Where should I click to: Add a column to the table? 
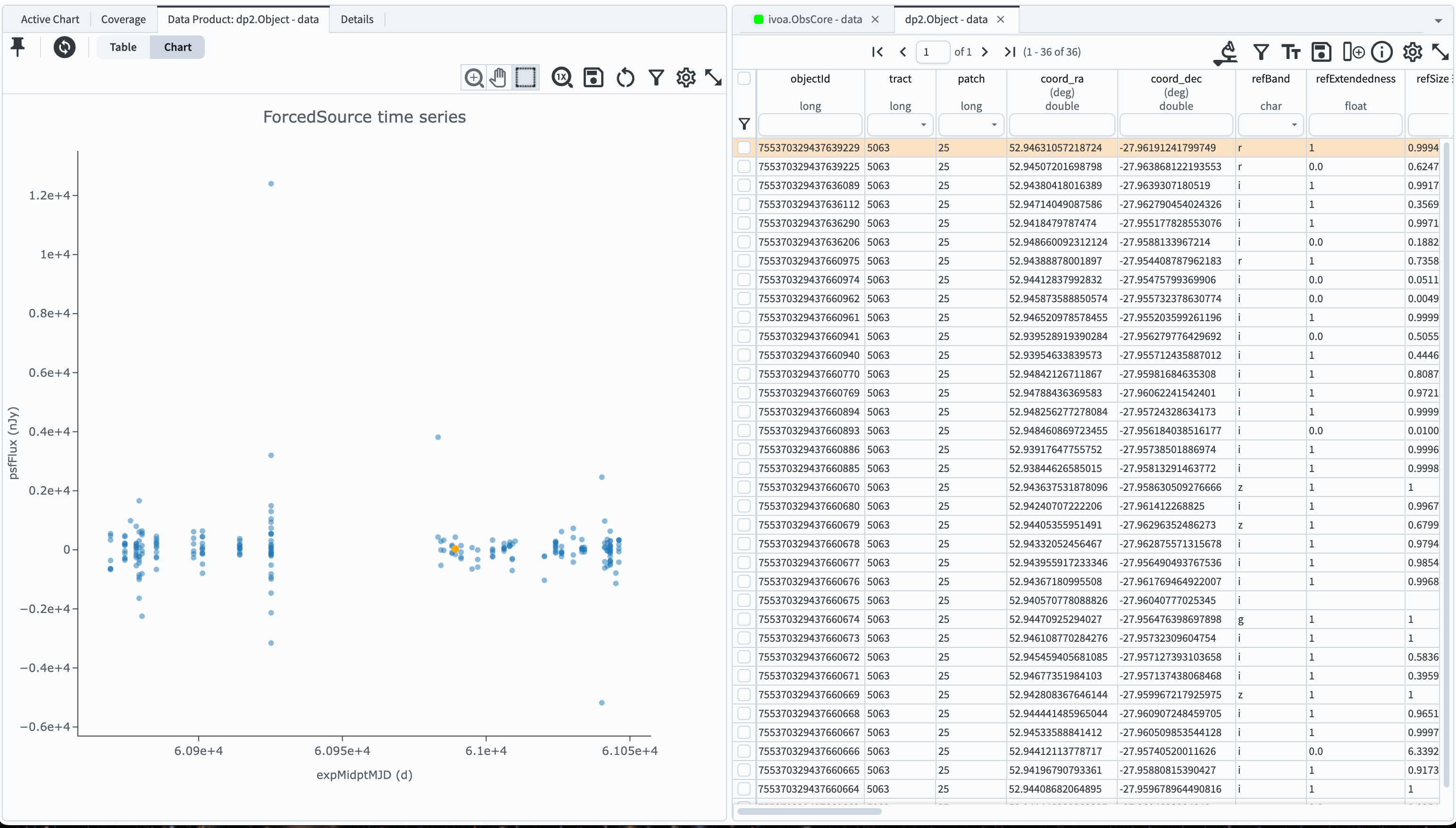tap(1353, 52)
